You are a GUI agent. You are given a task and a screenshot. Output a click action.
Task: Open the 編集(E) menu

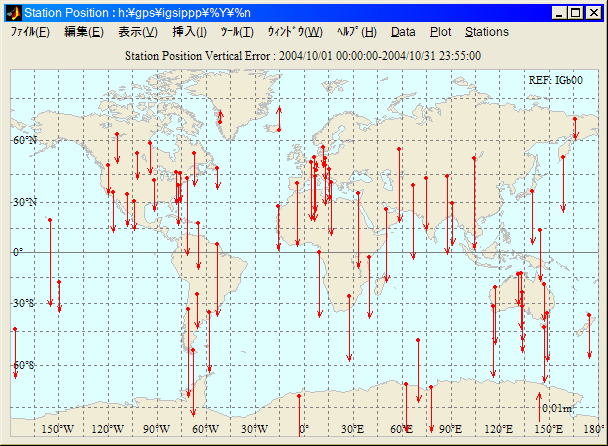click(83, 32)
